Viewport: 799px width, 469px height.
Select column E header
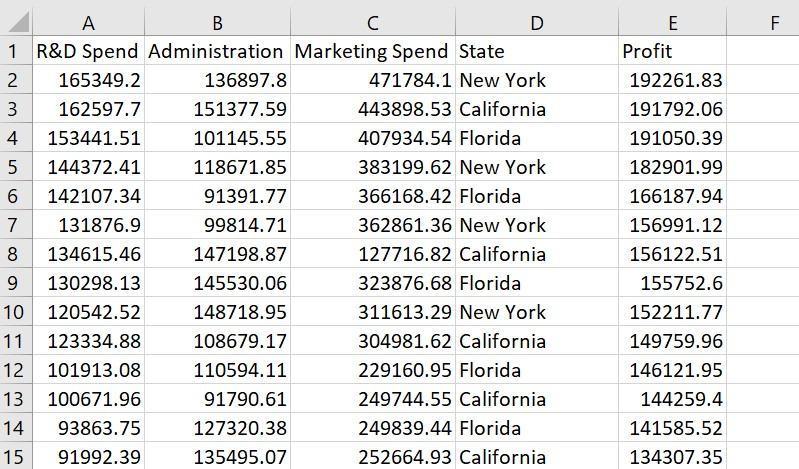click(x=673, y=22)
